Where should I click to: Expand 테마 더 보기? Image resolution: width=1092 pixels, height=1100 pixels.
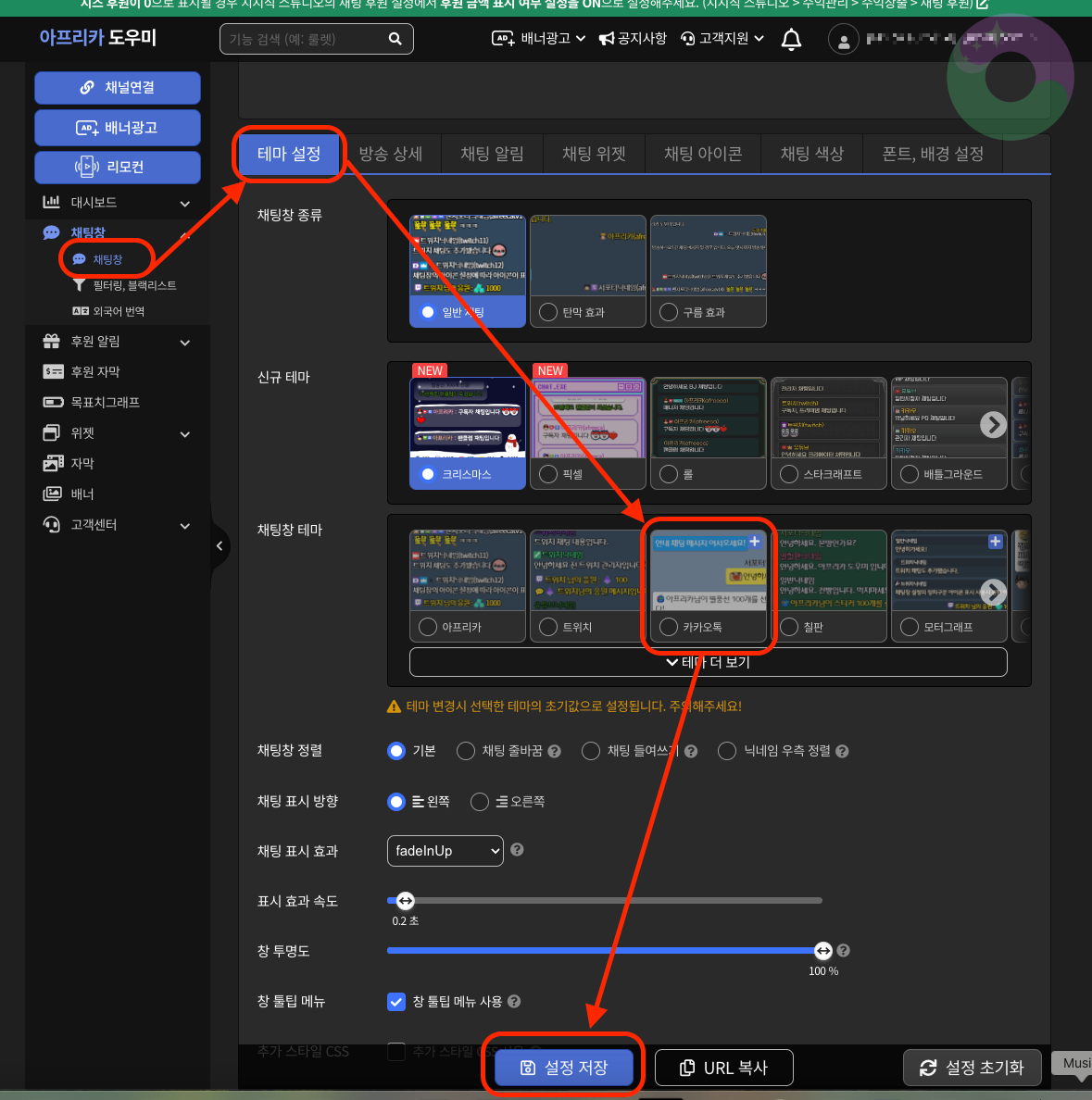click(709, 662)
